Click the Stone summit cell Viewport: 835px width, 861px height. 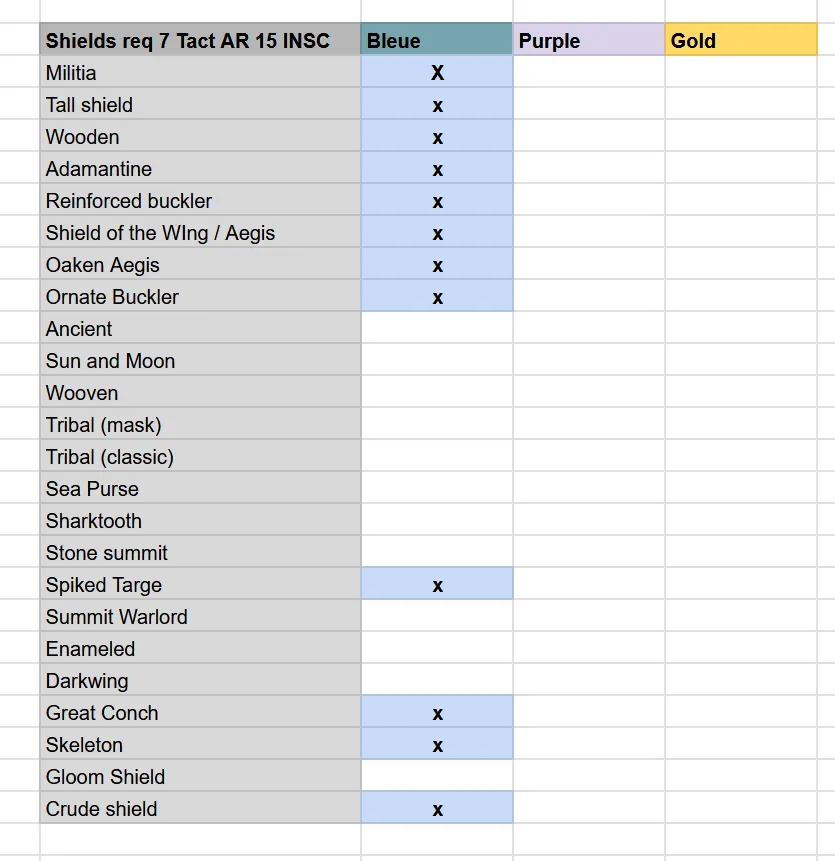[200, 553]
